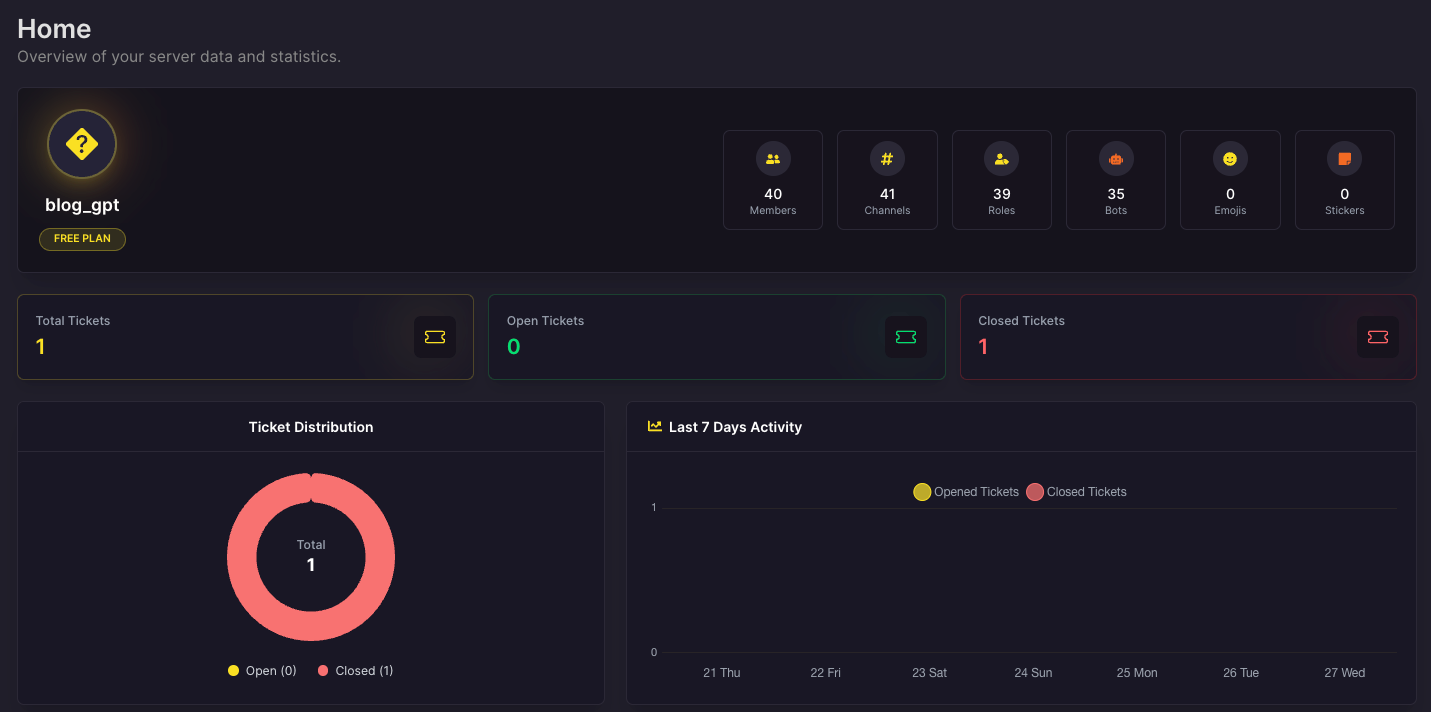The width and height of the screenshot is (1431, 712).
Task: Click the green Open Tickets ticket icon
Action: click(906, 337)
